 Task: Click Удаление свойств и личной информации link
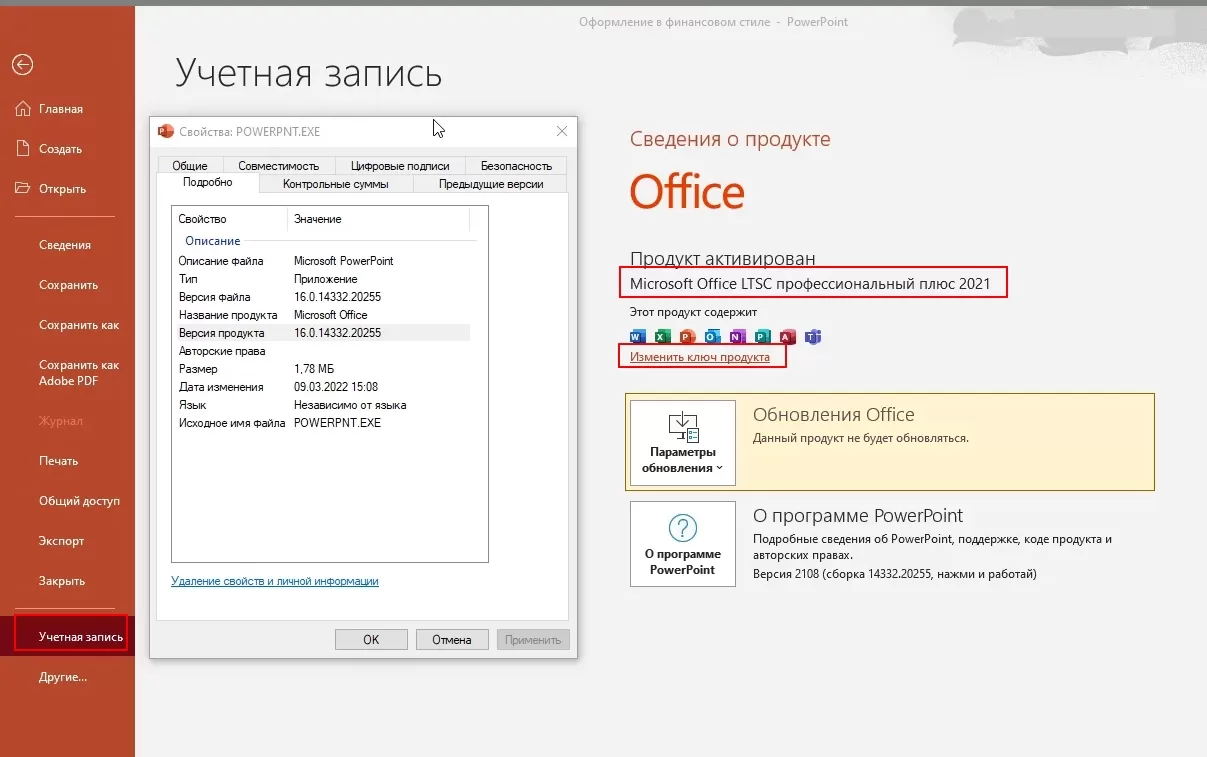[275, 581]
